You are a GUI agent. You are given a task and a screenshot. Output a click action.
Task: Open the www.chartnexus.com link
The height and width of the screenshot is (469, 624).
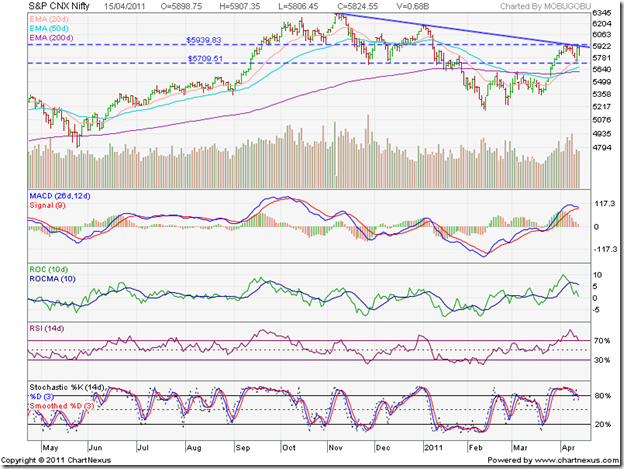[576, 460]
